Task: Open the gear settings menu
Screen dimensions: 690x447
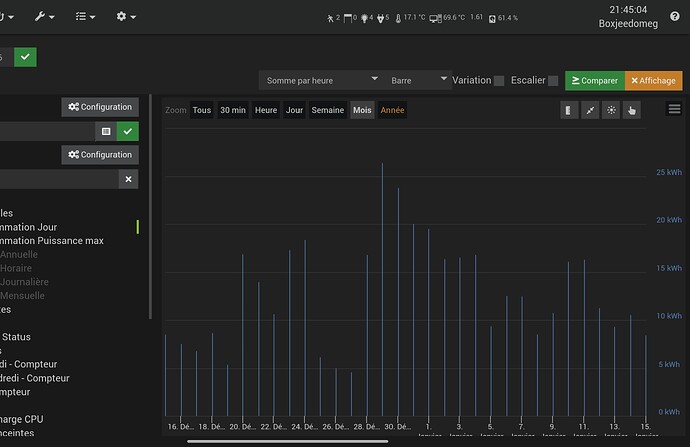Action: (126, 17)
